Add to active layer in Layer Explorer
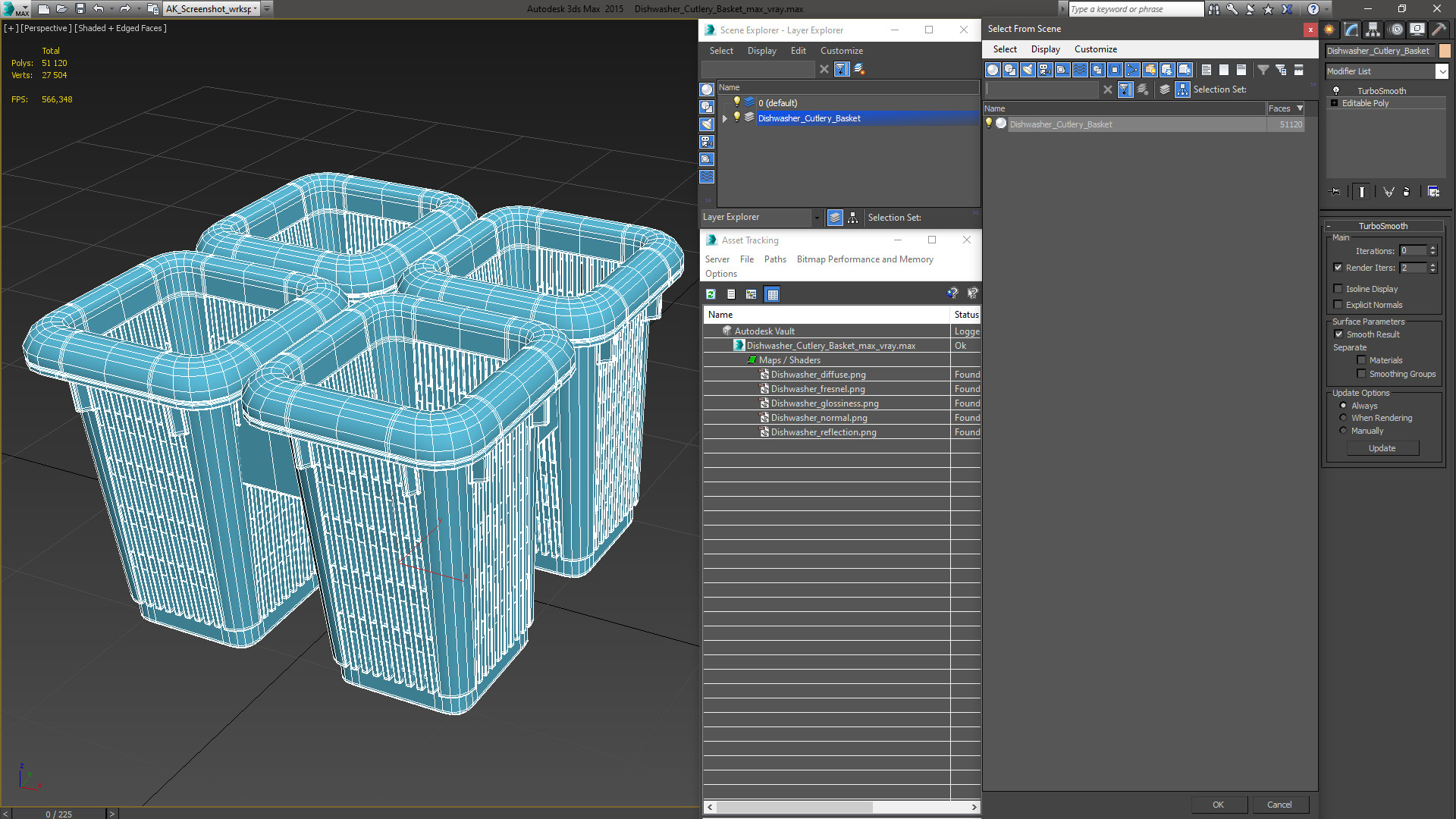 pyautogui.click(x=859, y=69)
